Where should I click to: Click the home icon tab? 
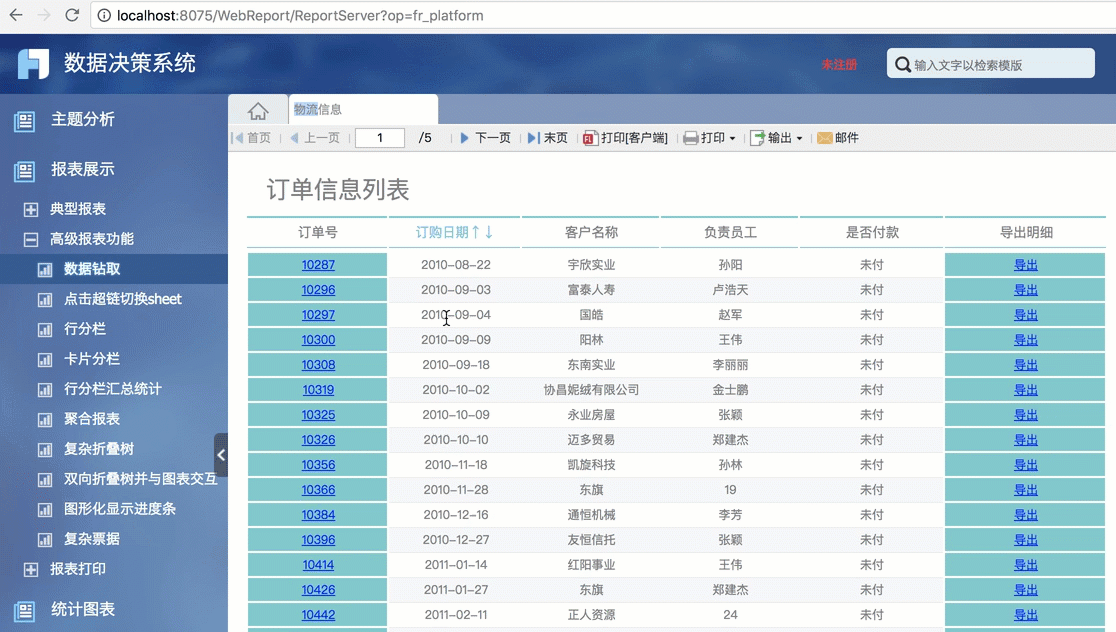click(258, 111)
